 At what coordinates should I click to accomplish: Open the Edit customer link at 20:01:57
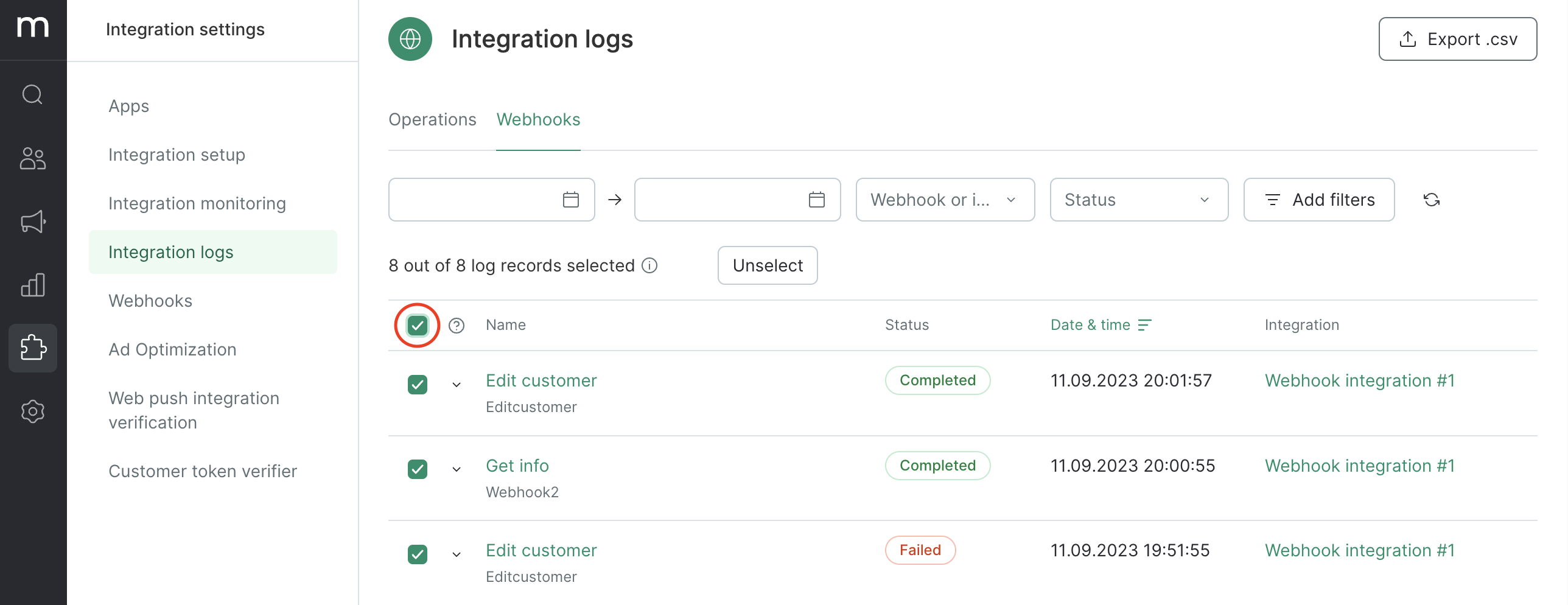click(x=541, y=380)
